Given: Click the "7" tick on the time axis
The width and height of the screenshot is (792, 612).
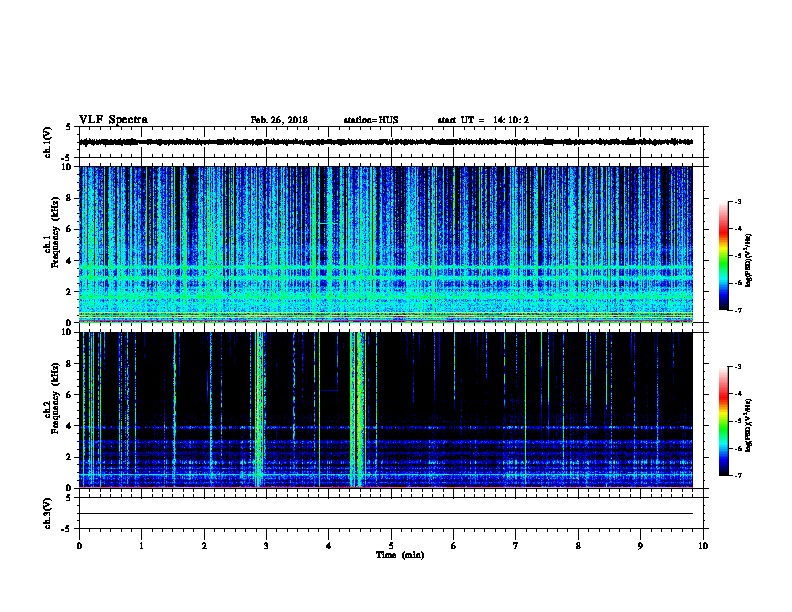Looking at the screenshot, I should coord(516,546).
